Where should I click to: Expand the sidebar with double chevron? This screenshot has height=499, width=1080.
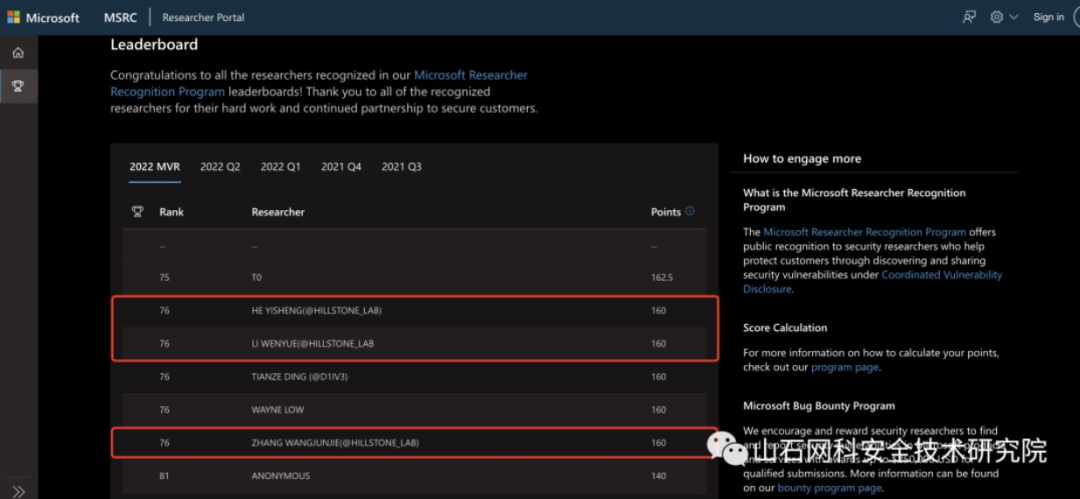(19, 491)
